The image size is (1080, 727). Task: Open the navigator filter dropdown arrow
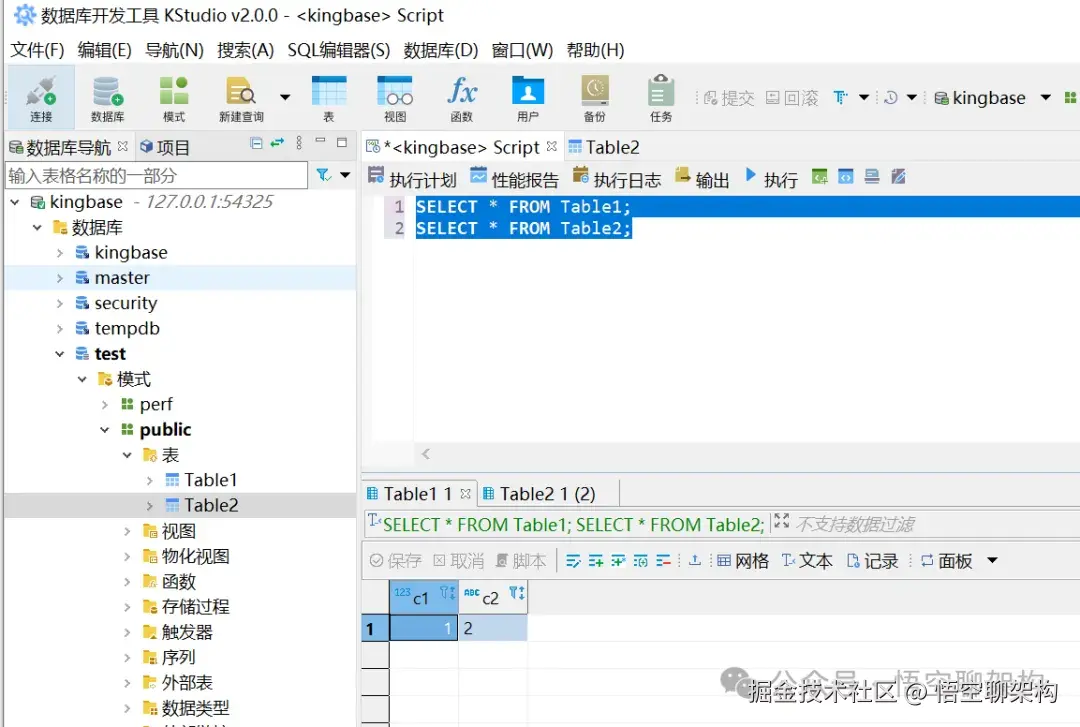(345, 175)
